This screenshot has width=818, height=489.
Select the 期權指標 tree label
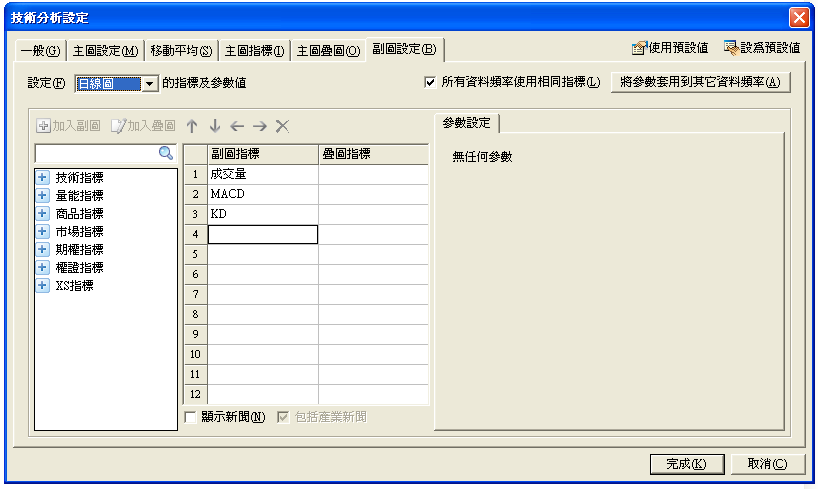point(80,249)
